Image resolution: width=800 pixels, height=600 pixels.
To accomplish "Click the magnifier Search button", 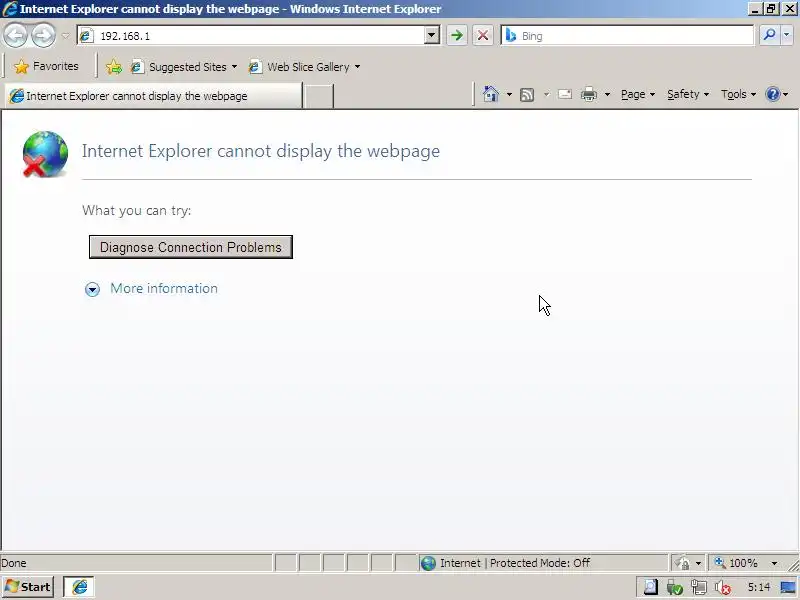I will [x=769, y=35].
